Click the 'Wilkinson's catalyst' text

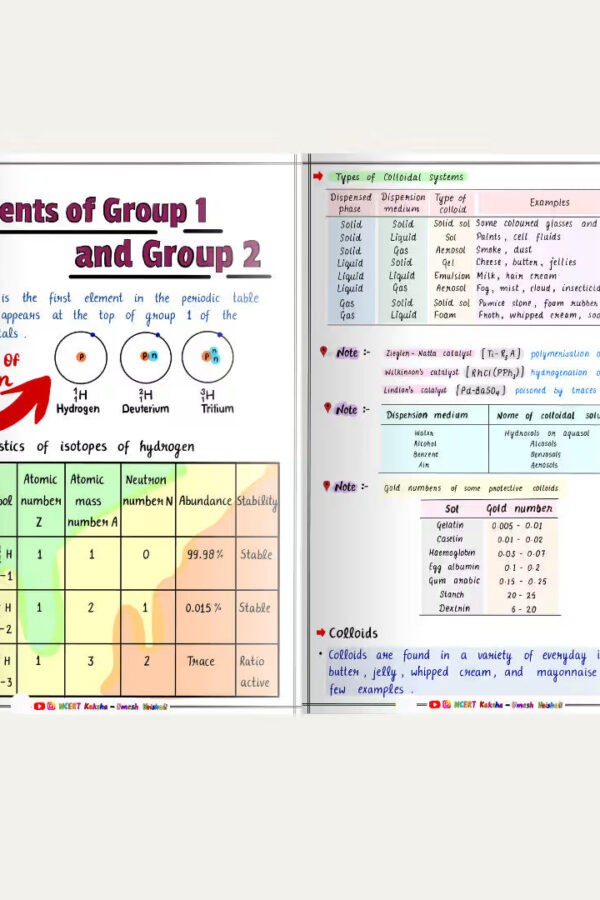tap(421, 372)
